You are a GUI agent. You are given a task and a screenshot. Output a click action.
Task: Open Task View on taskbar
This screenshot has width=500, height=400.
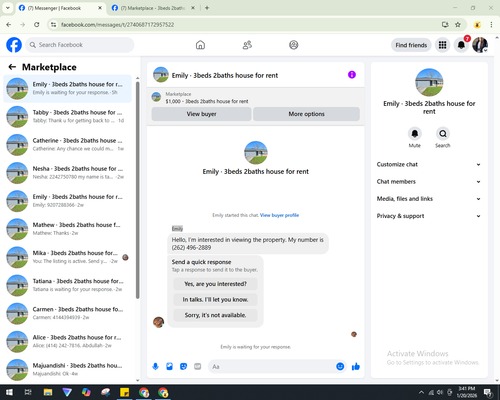click(28, 392)
